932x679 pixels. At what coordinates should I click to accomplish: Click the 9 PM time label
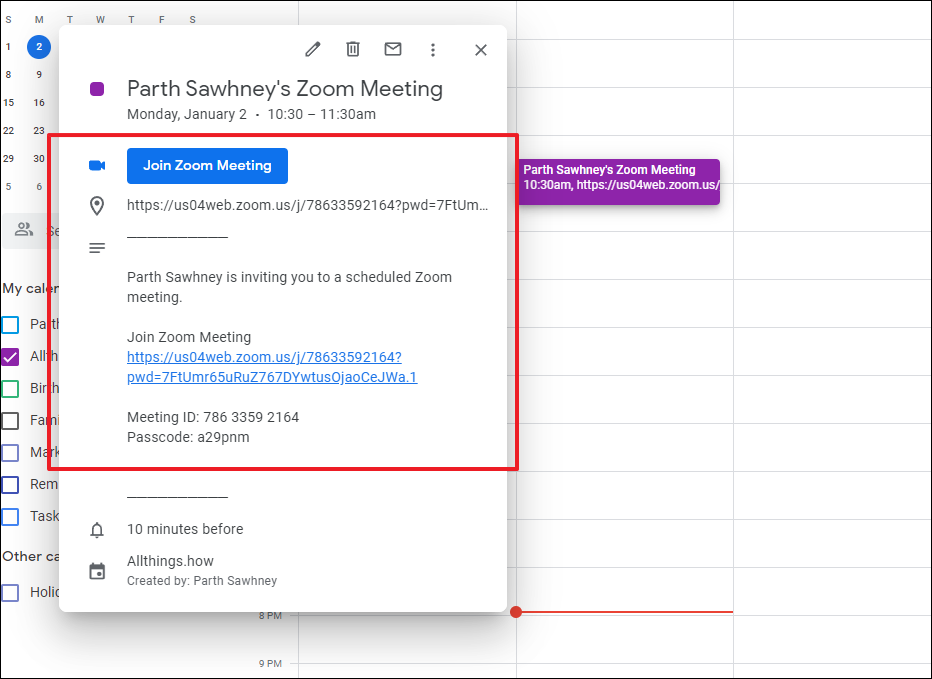270,664
